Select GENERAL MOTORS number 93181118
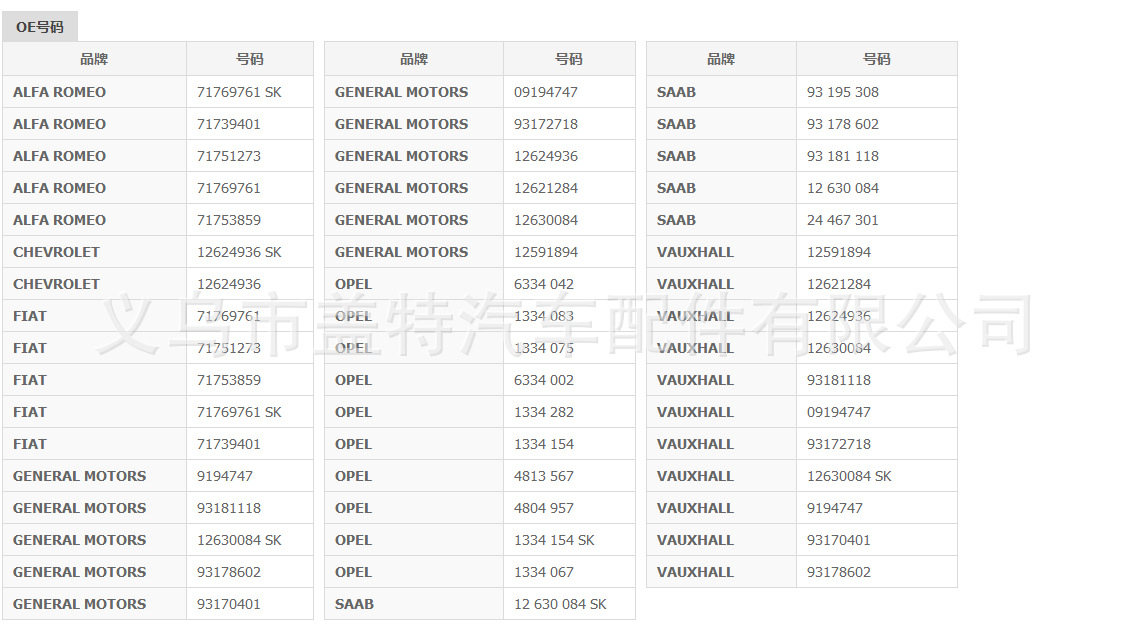1130x625 pixels. pos(228,508)
